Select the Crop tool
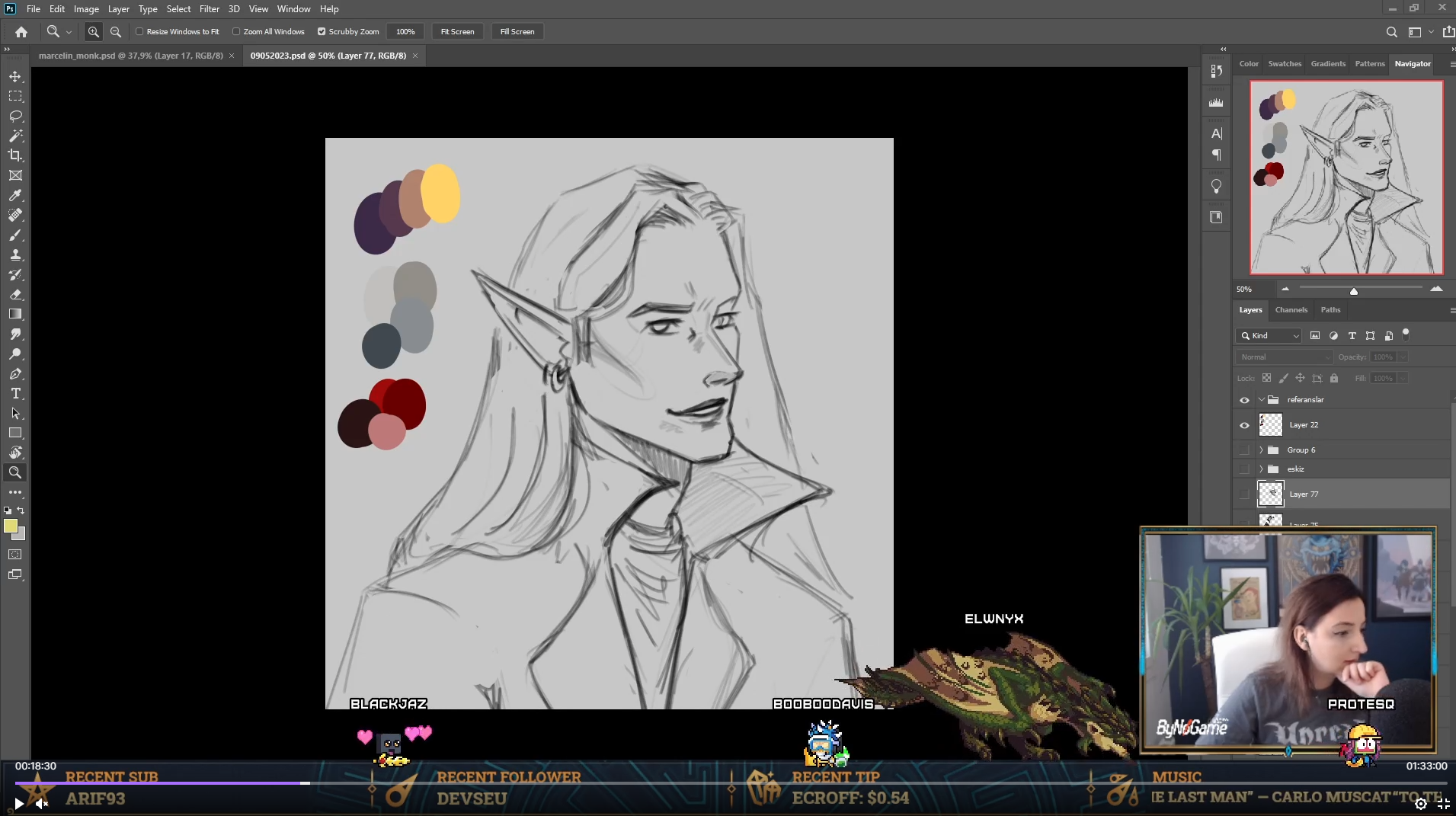Viewport: 1456px width, 816px height. pos(15,155)
